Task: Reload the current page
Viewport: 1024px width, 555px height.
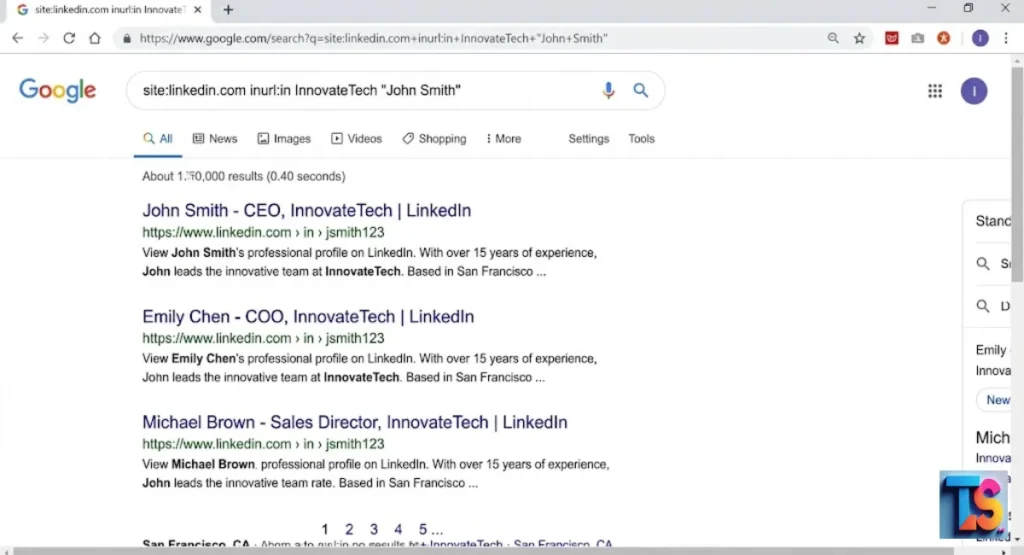Action: [x=69, y=38]
